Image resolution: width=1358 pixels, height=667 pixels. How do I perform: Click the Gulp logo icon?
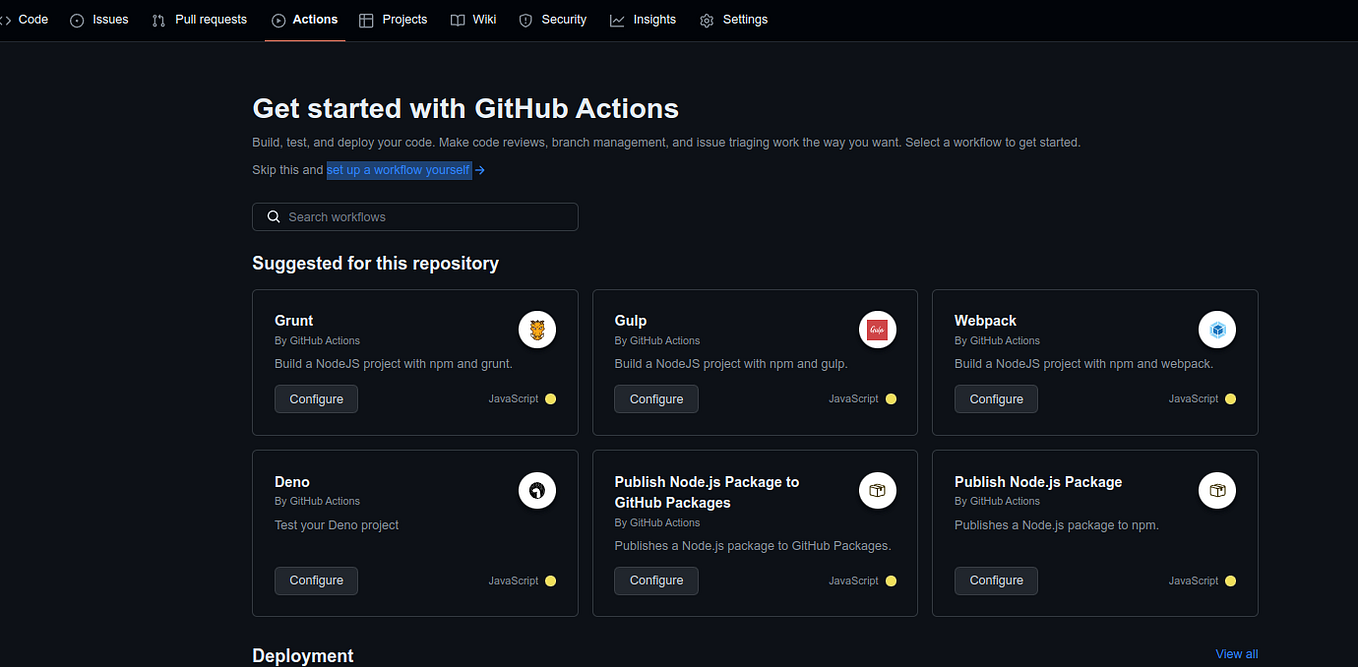point(877,329)
